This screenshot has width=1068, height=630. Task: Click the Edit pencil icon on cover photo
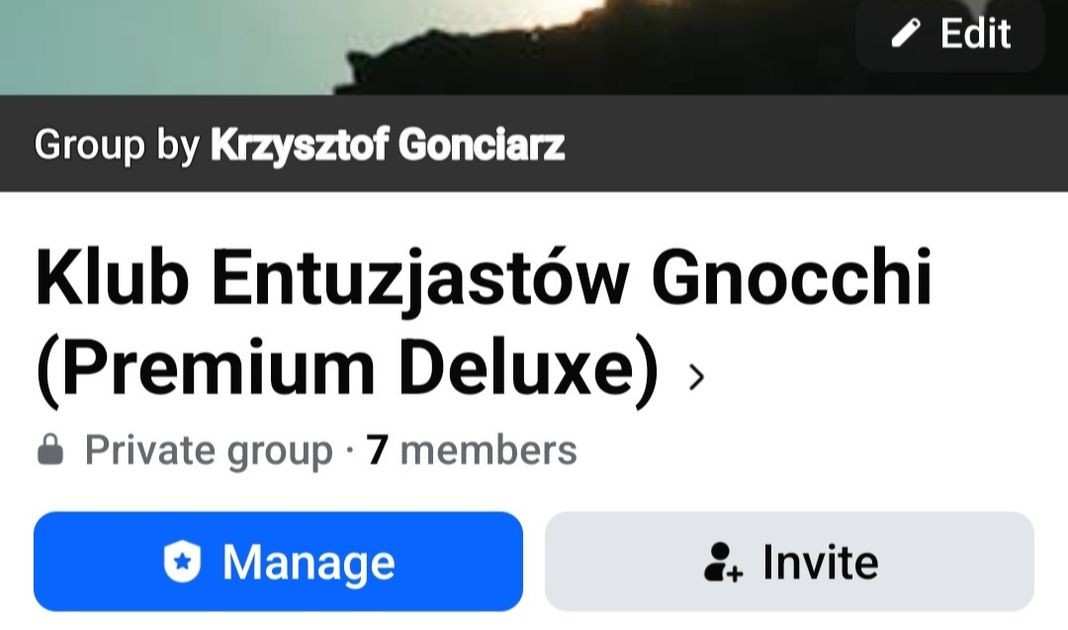point(906,33)
